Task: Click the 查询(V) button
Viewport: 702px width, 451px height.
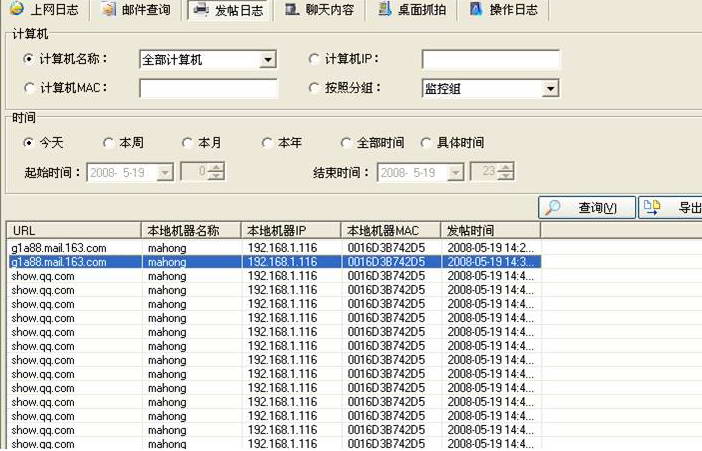Action: click(587, 207)
